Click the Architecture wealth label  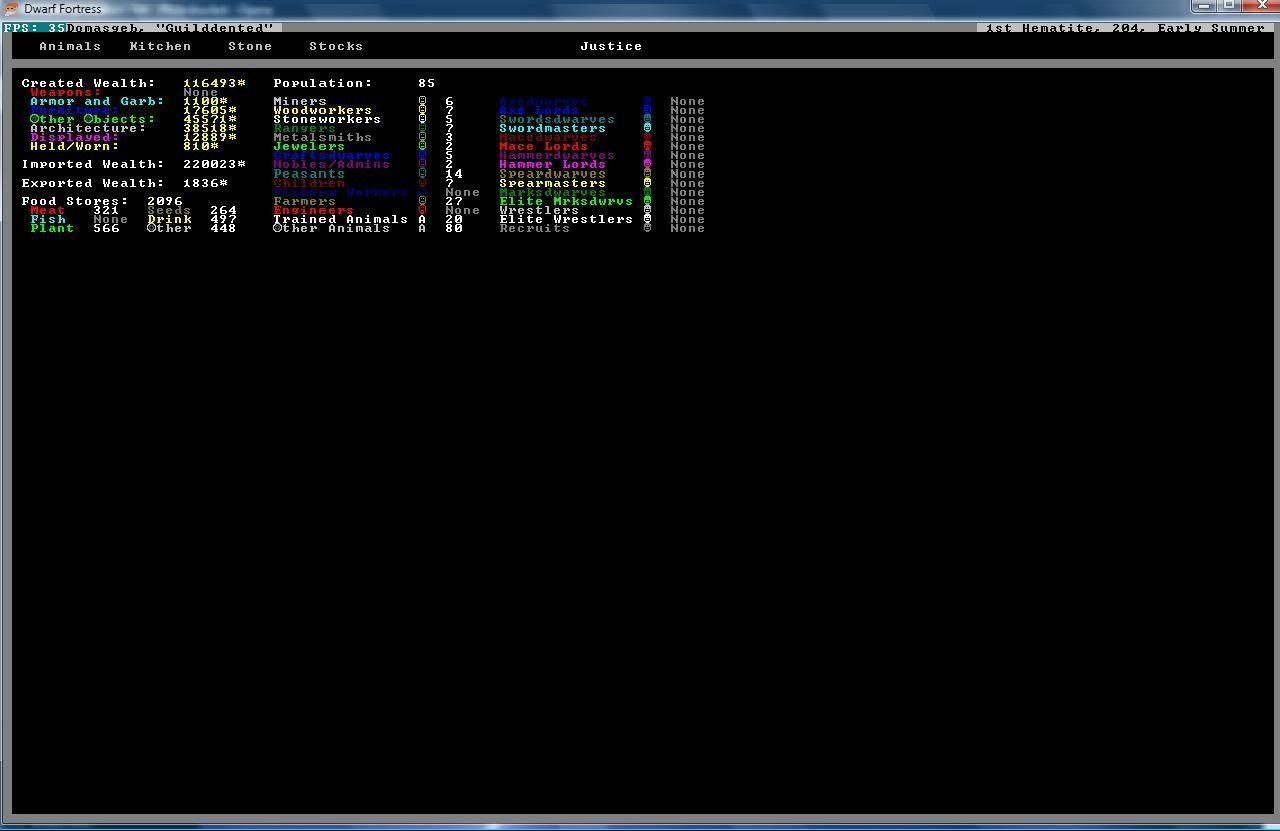(88, 128)
